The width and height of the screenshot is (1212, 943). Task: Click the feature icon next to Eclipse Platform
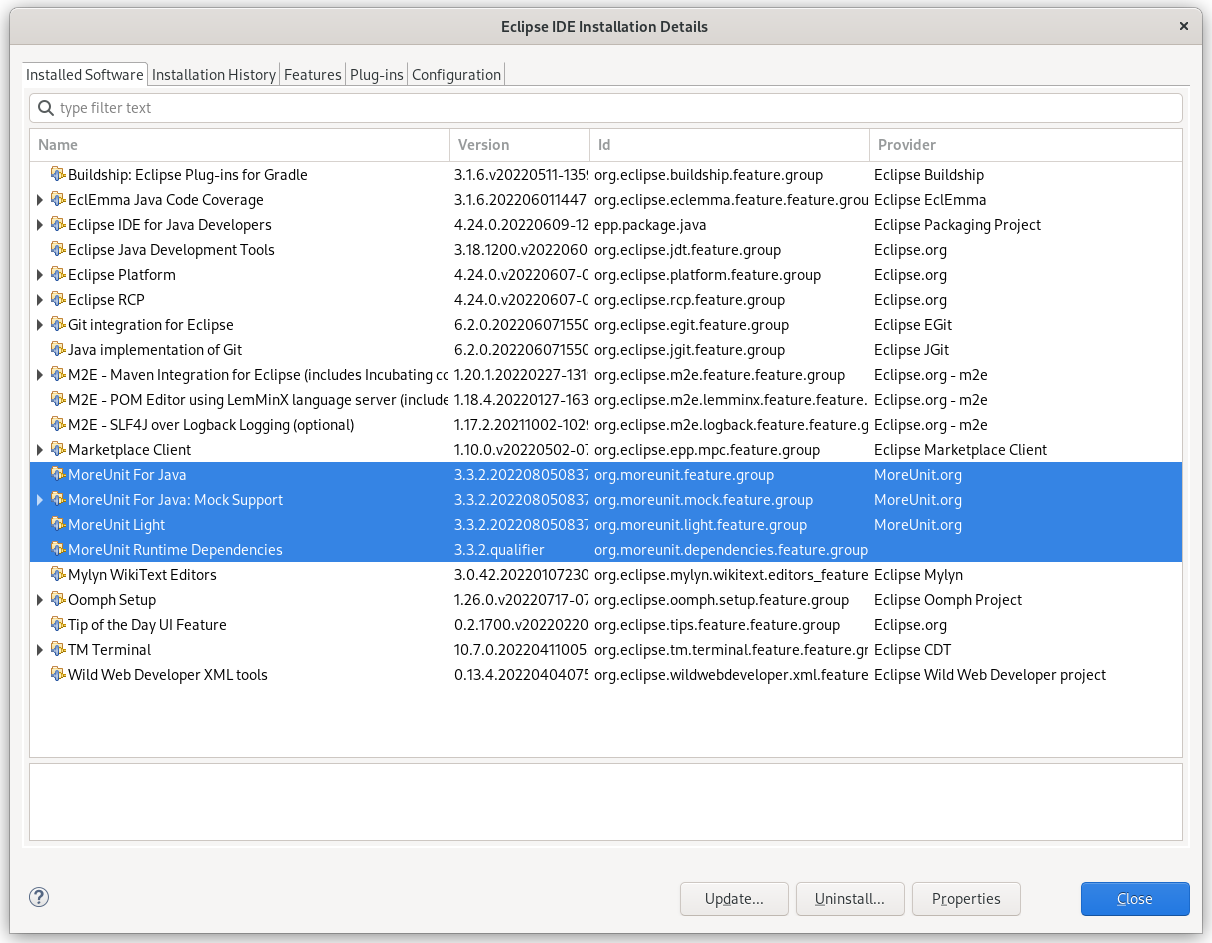[57, 274]
